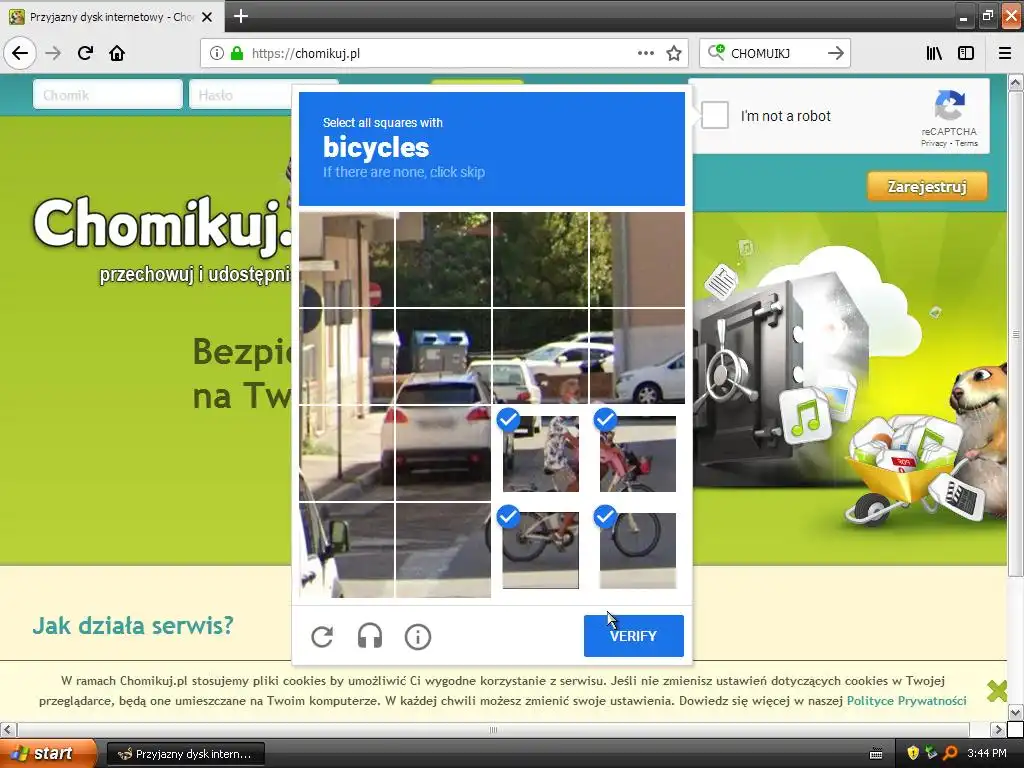This screenshot has height=768, width=1024.
Task: Deselect the tile with the single bicycle wheel
Action: click(637, 550)
